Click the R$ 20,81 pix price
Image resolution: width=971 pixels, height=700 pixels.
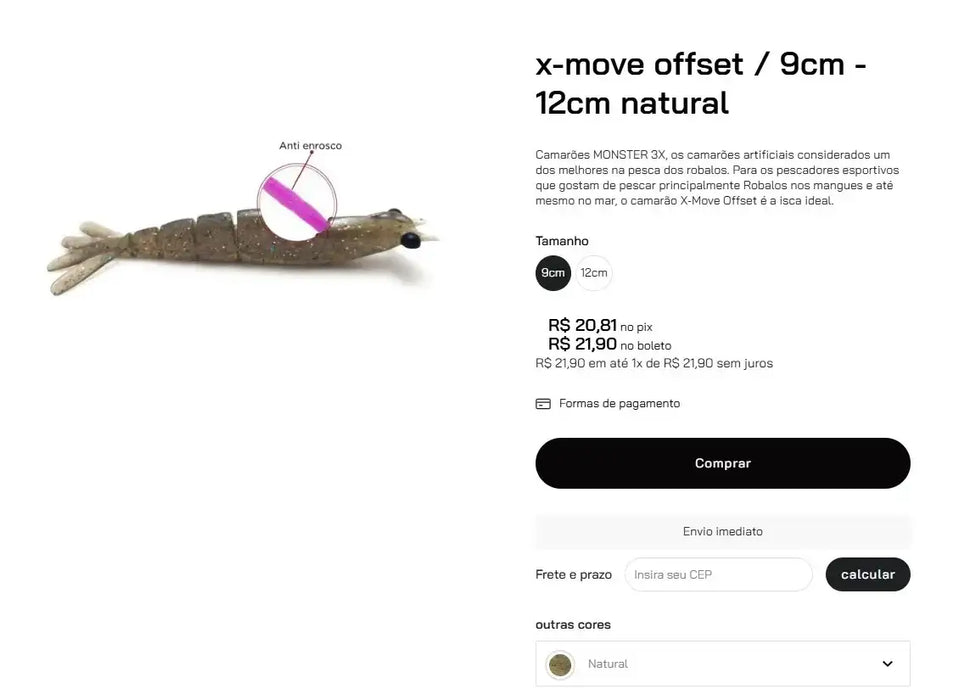coord(582,325)
